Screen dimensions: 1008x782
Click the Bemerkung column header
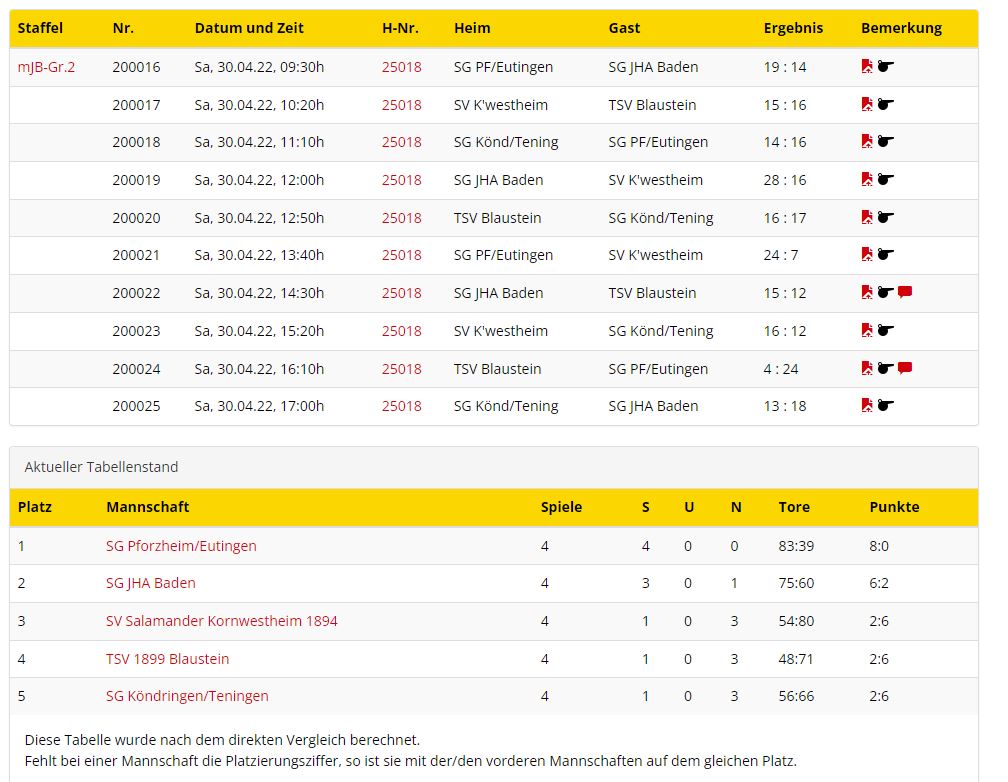coord(902,28)
